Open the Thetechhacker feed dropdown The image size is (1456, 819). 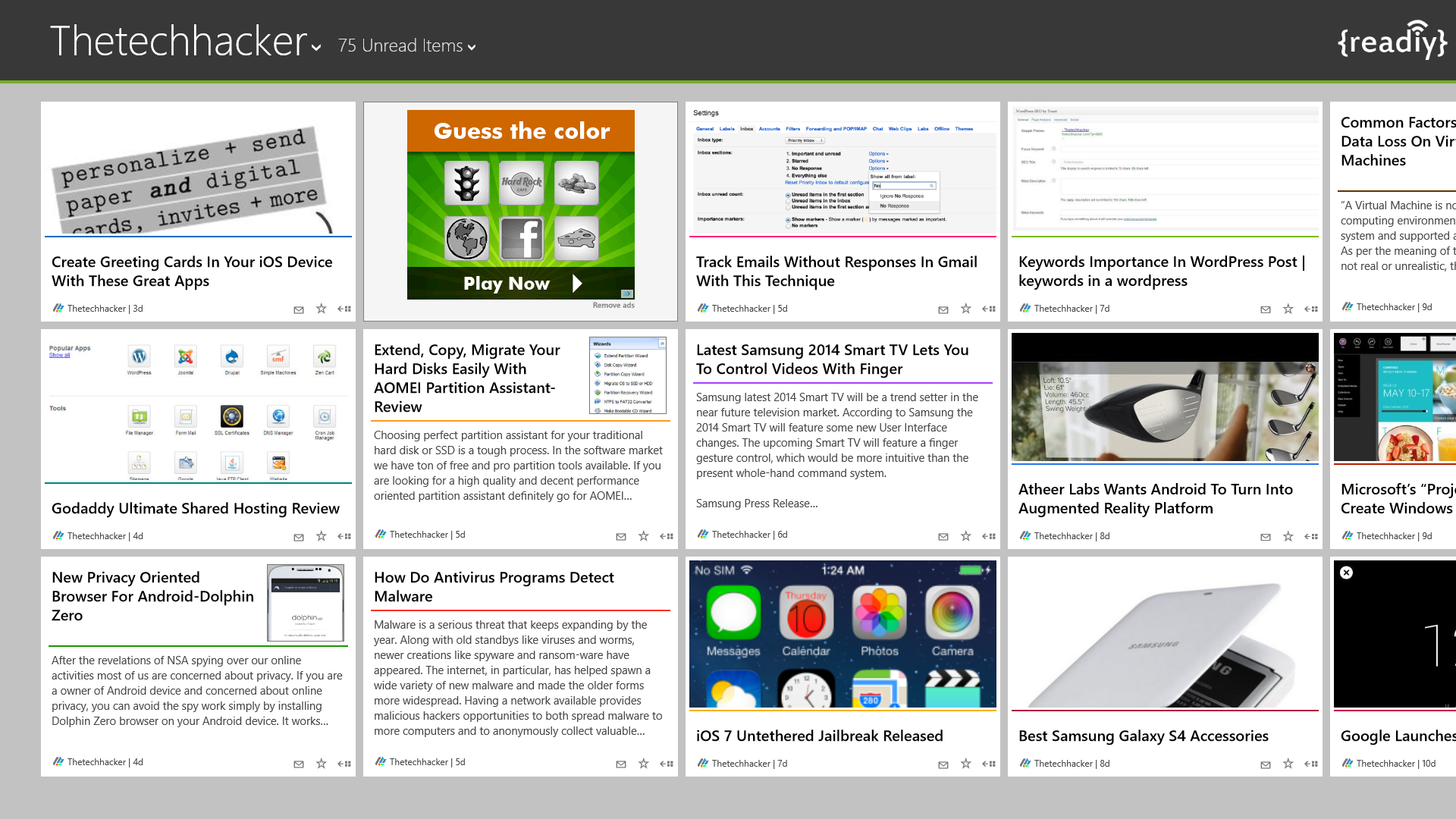click(x=186, y=41)
